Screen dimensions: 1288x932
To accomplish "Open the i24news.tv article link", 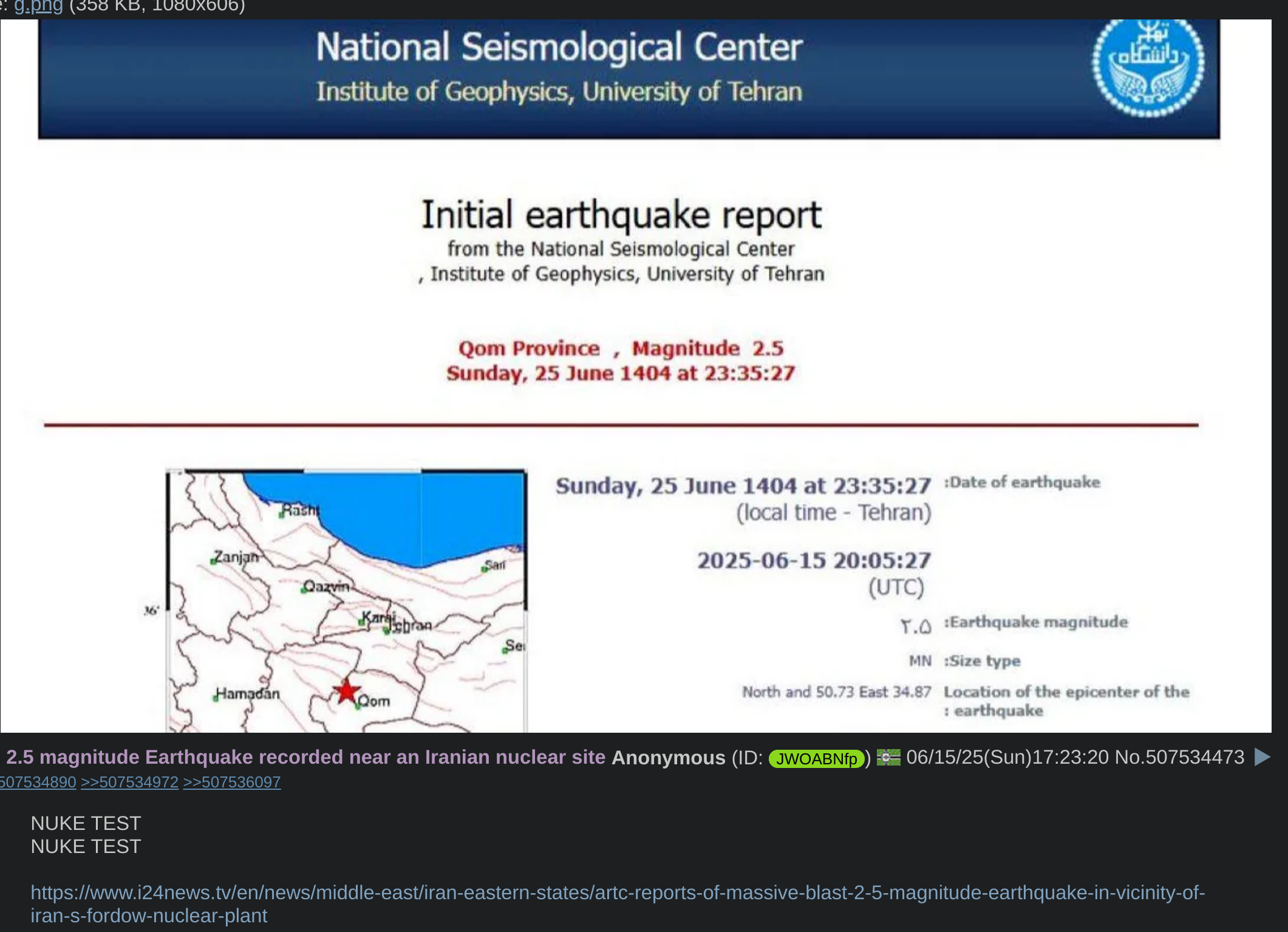I will [x=618, y=903].
